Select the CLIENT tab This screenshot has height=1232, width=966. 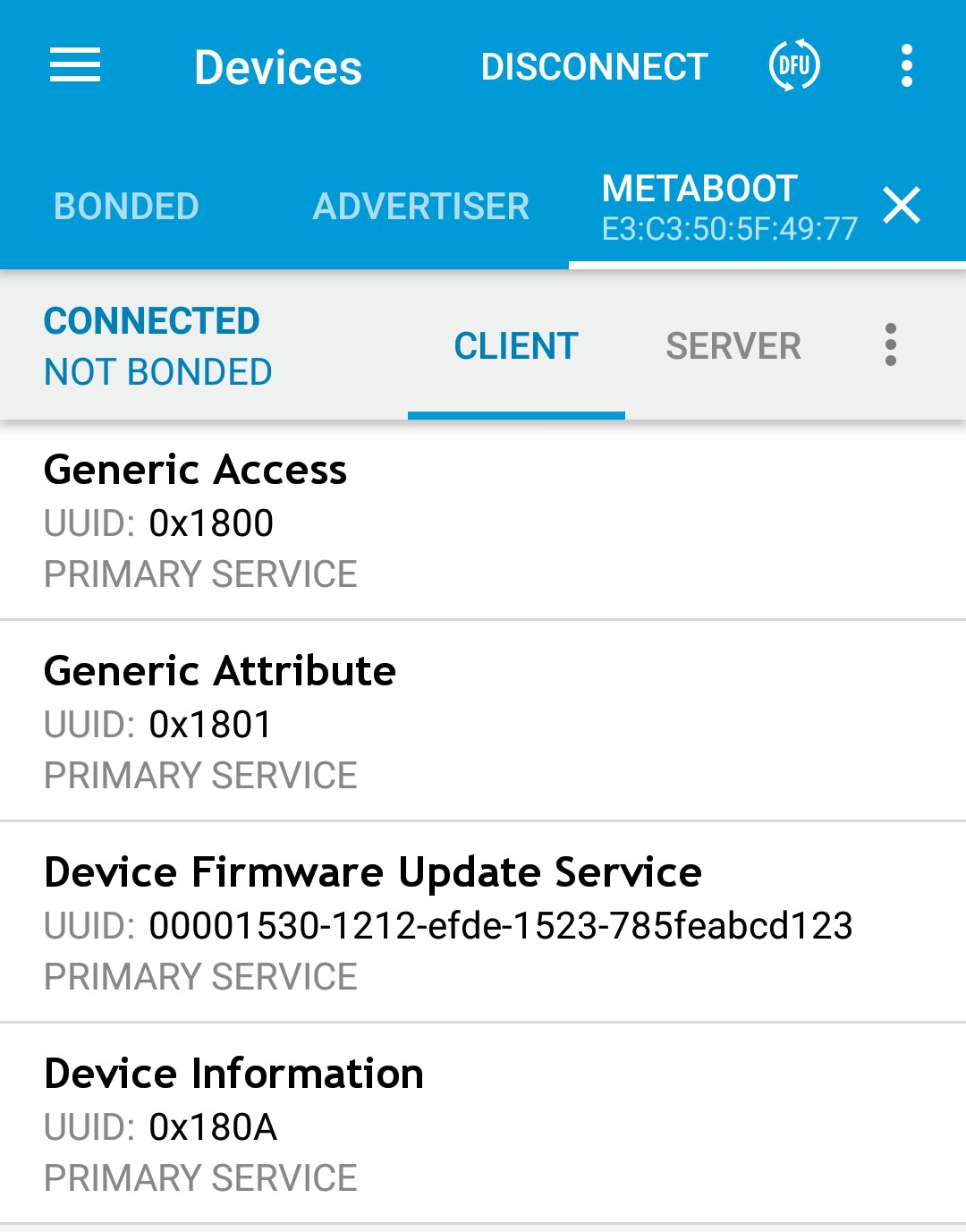[x=516, y=346]
